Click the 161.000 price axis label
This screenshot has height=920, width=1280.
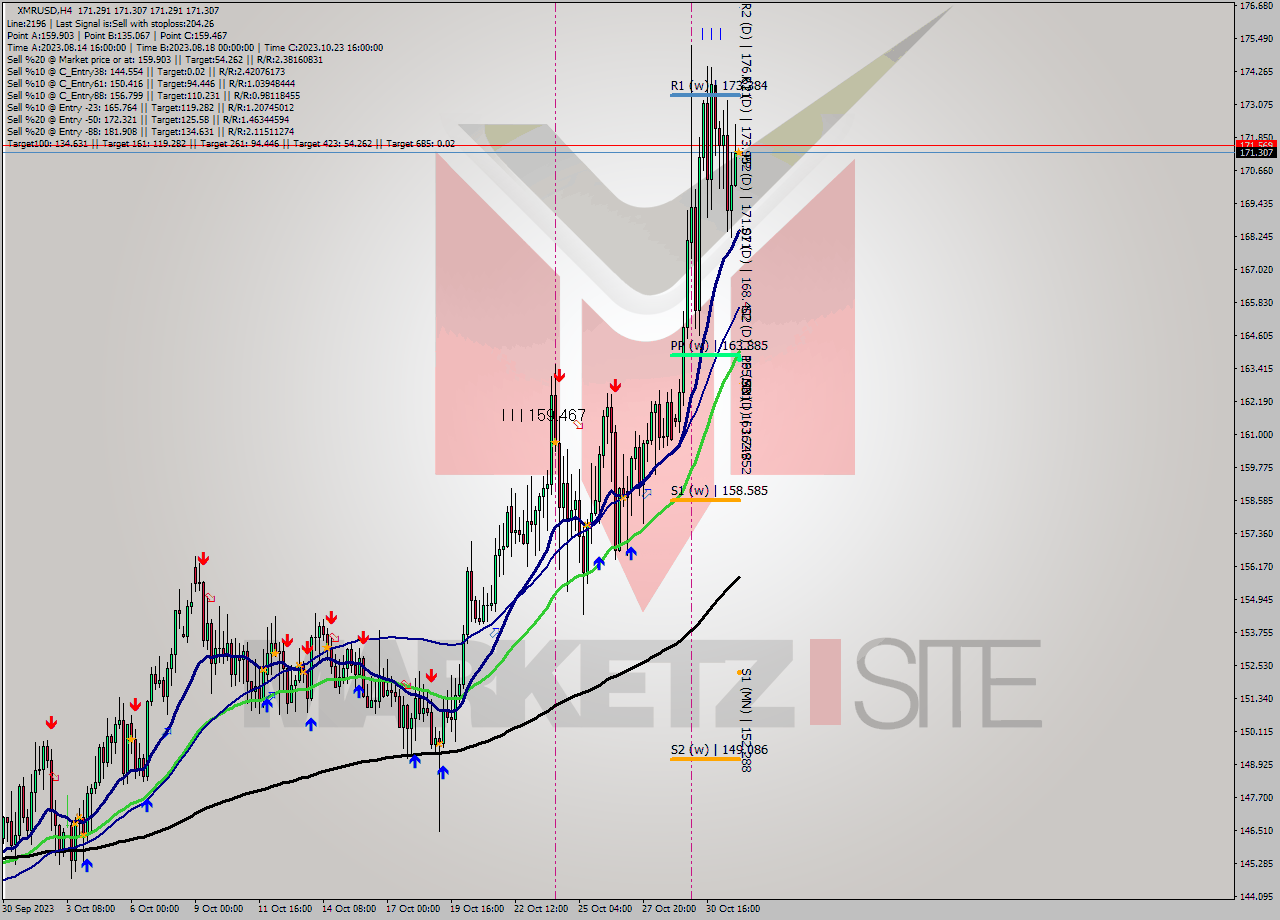[1255, 435]
